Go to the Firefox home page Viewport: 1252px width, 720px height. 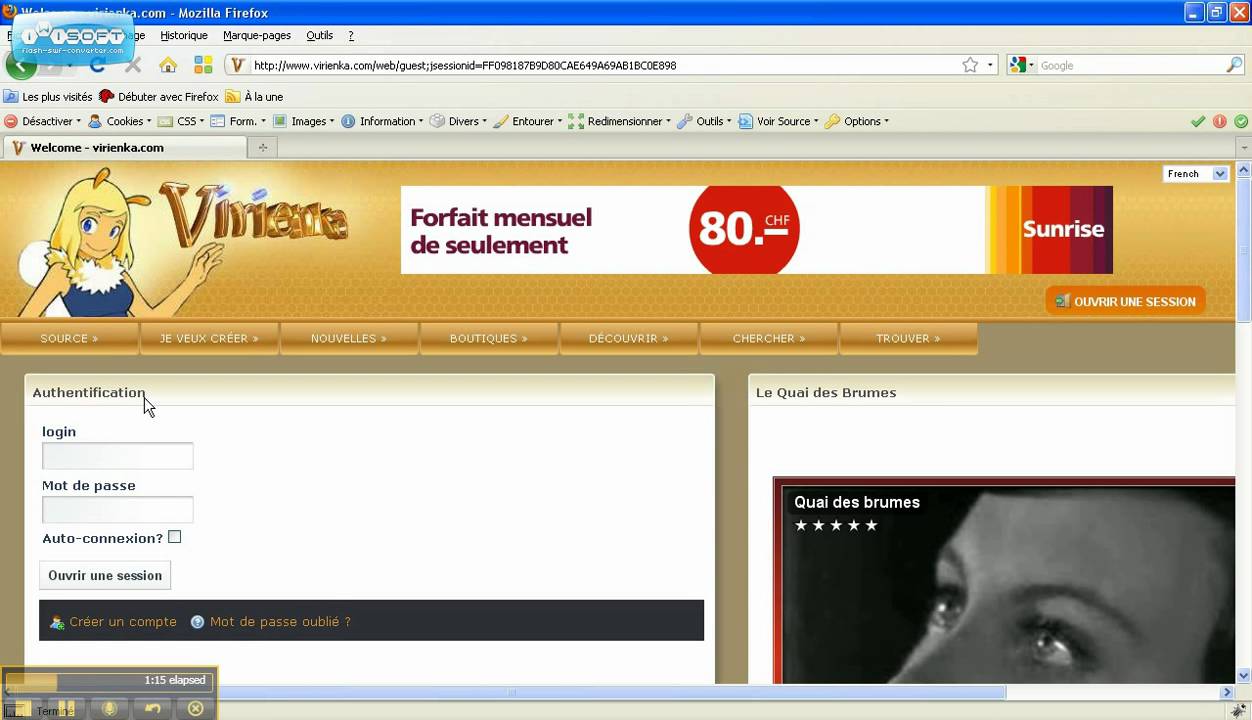point(168,65)
